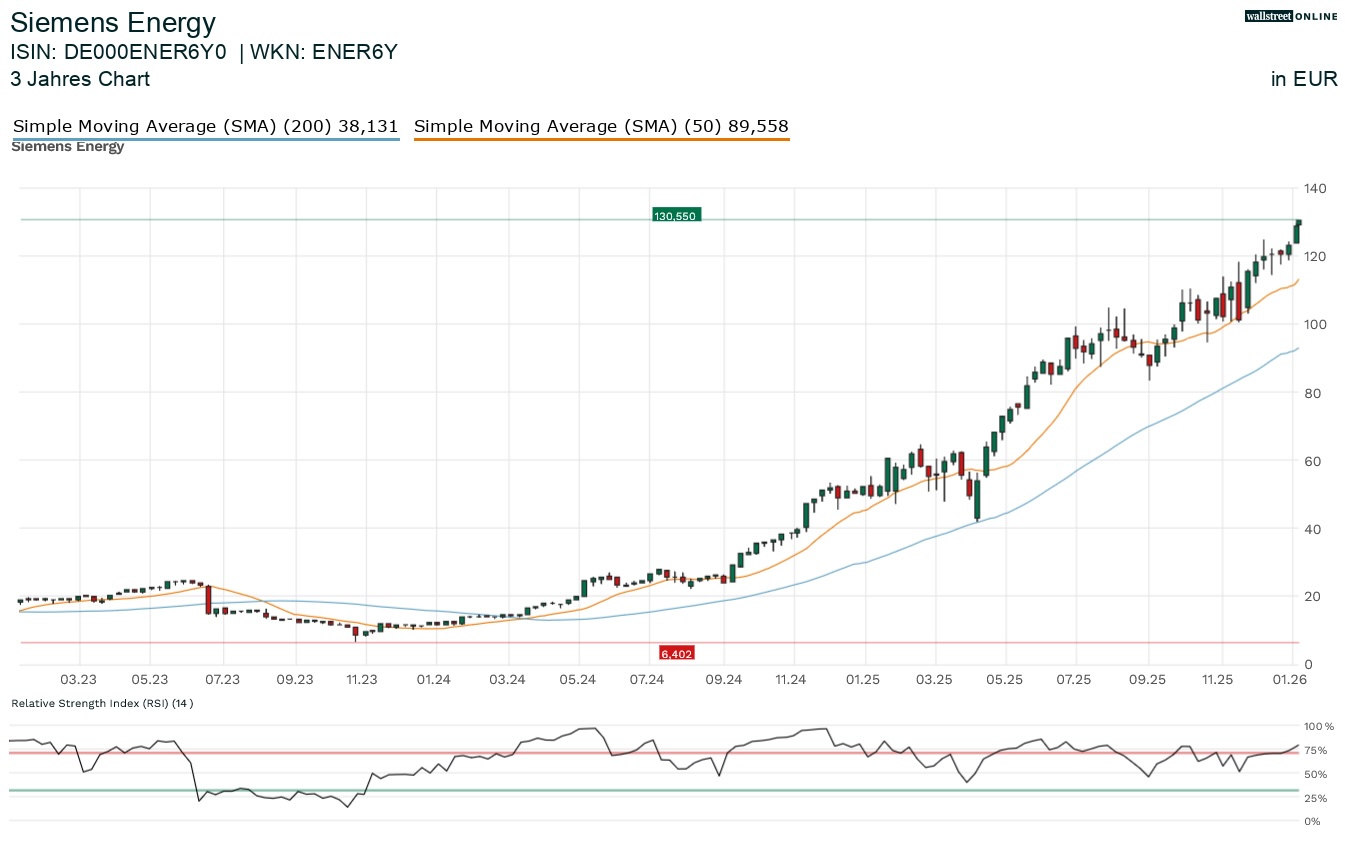Click the Siemens Energy chart title
The image size is (1349, 848).
coord(113,22)
